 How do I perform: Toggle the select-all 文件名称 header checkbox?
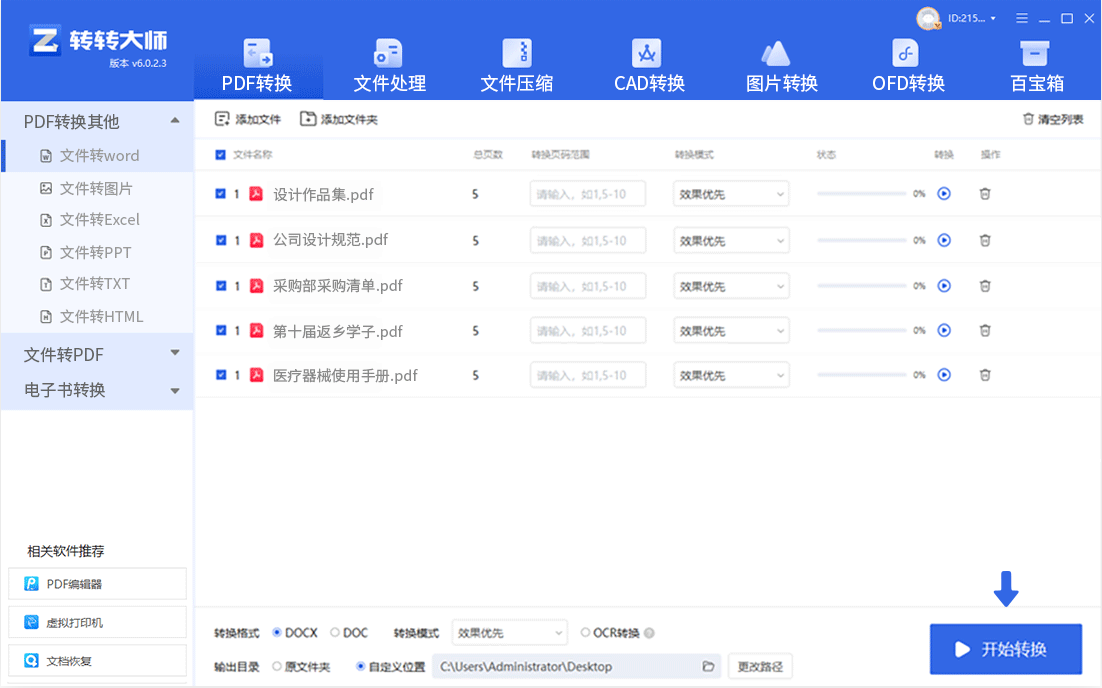tap(221, 155)
